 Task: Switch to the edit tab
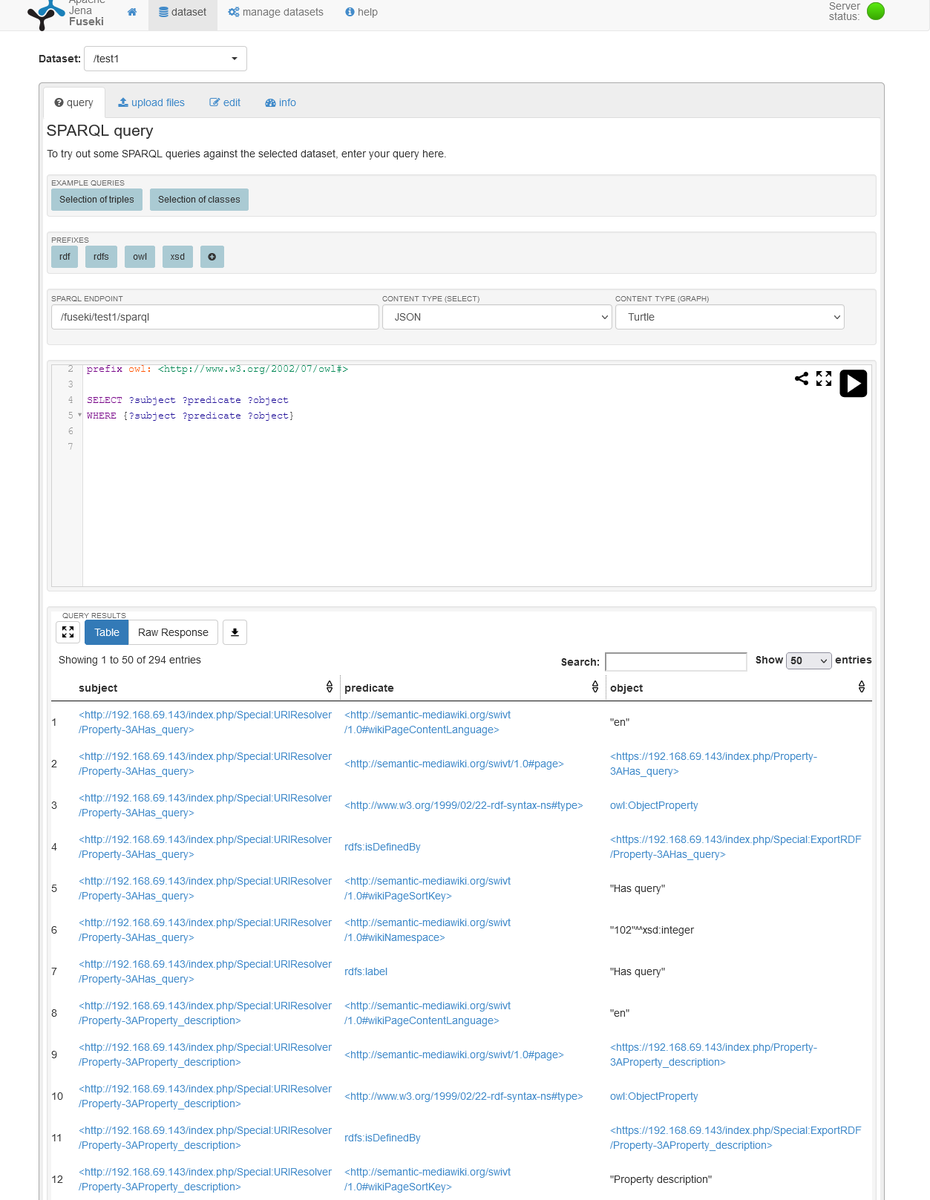[225, 103]
